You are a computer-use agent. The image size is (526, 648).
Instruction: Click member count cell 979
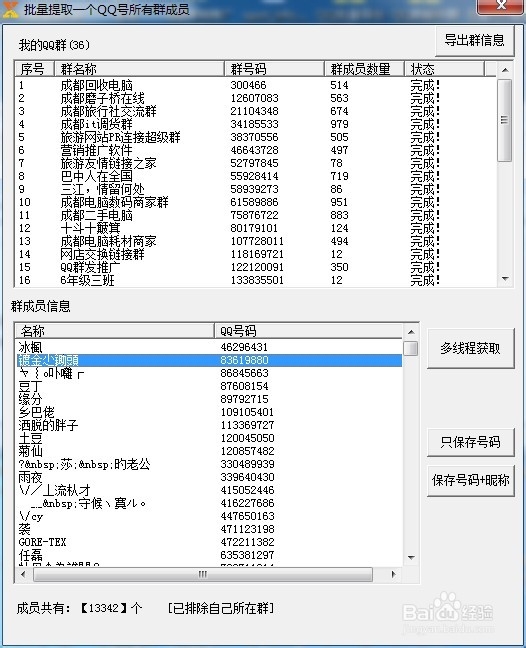(x=339, y=124)
